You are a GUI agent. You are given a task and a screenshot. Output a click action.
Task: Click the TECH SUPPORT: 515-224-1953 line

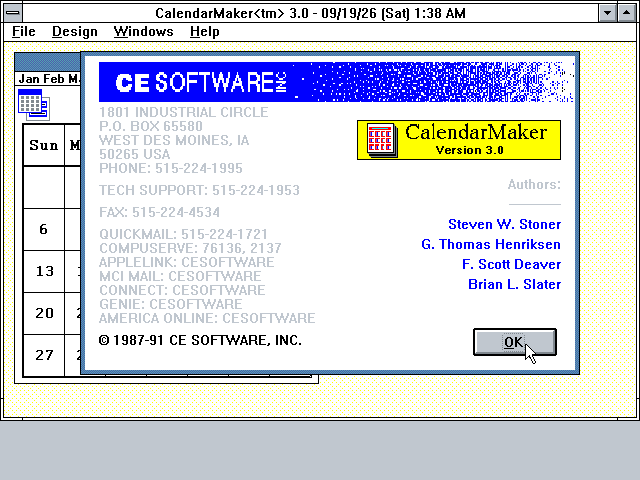[x=199, y=190]
